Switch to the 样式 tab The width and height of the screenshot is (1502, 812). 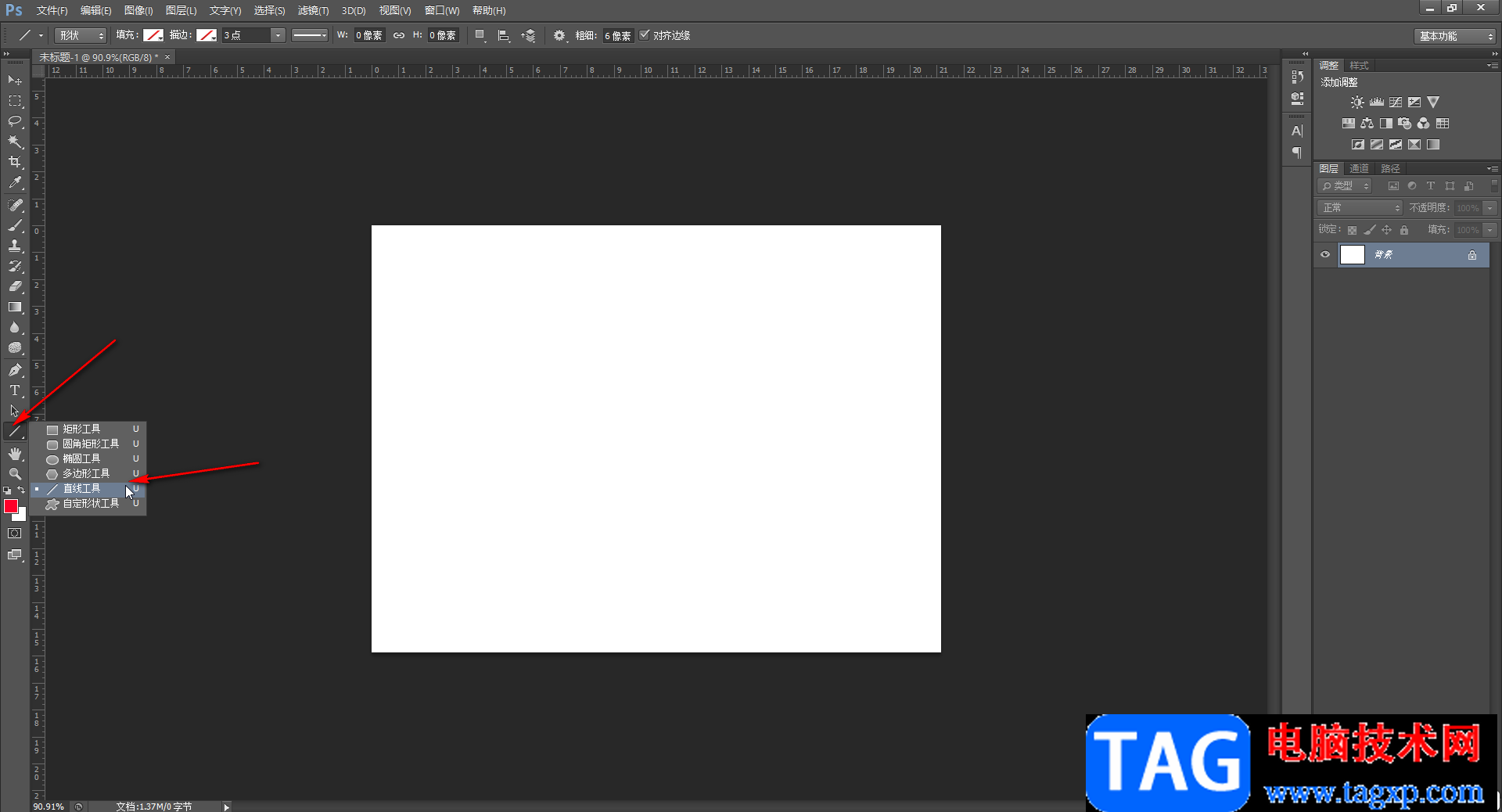pyautogui.click(x=1360, y=66)
